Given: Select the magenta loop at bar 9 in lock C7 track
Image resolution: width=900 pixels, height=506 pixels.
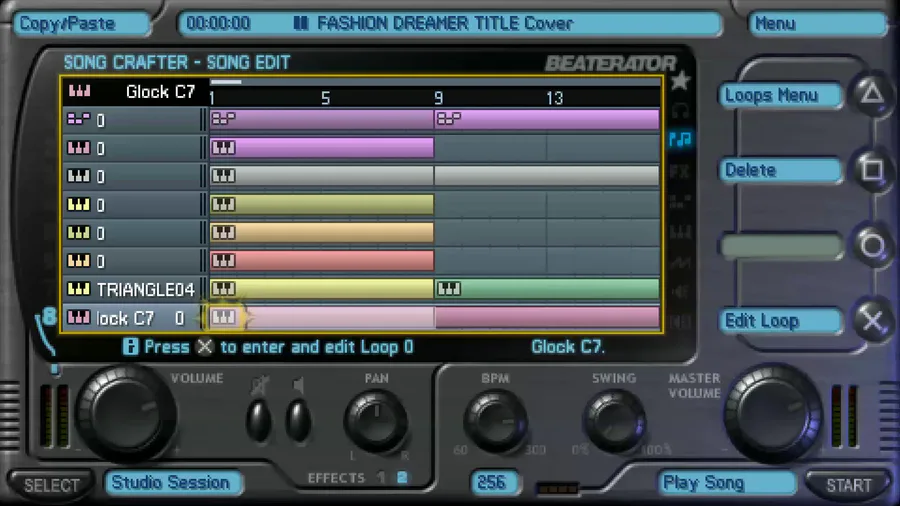Looking at the screenshot, I should tap(546, 317).
